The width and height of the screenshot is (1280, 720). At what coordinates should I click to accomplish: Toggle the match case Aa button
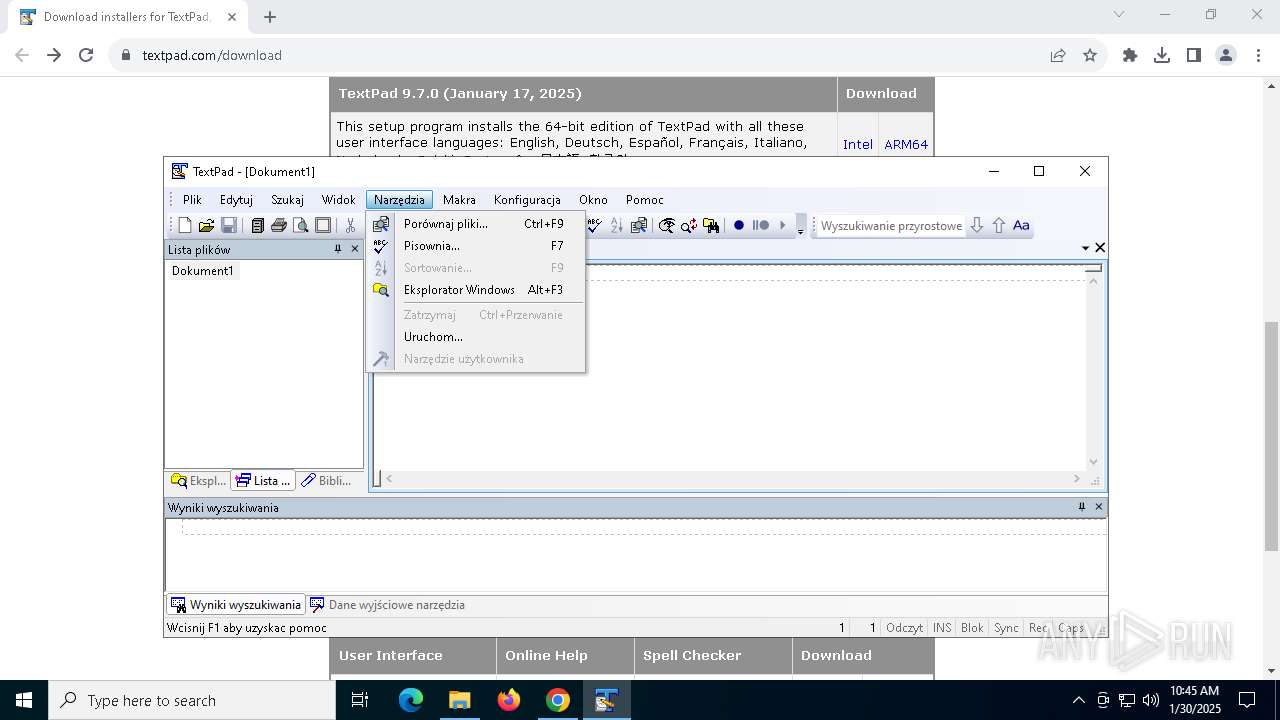click(x=1021, y=226)
